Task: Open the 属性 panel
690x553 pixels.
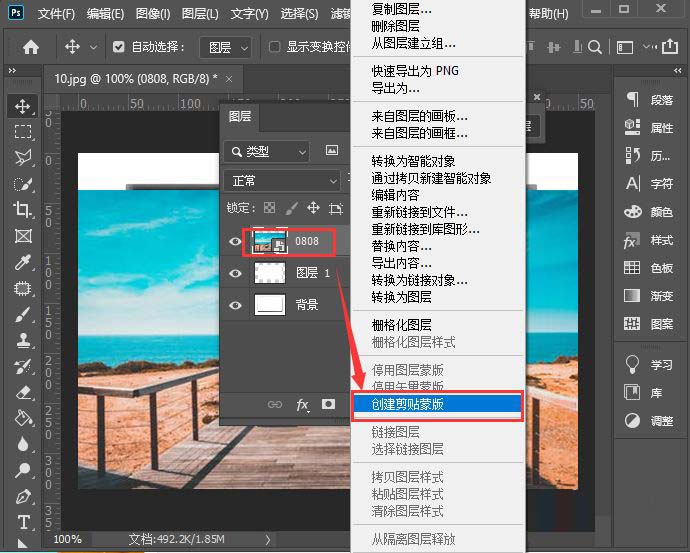Action: point(650,128)
